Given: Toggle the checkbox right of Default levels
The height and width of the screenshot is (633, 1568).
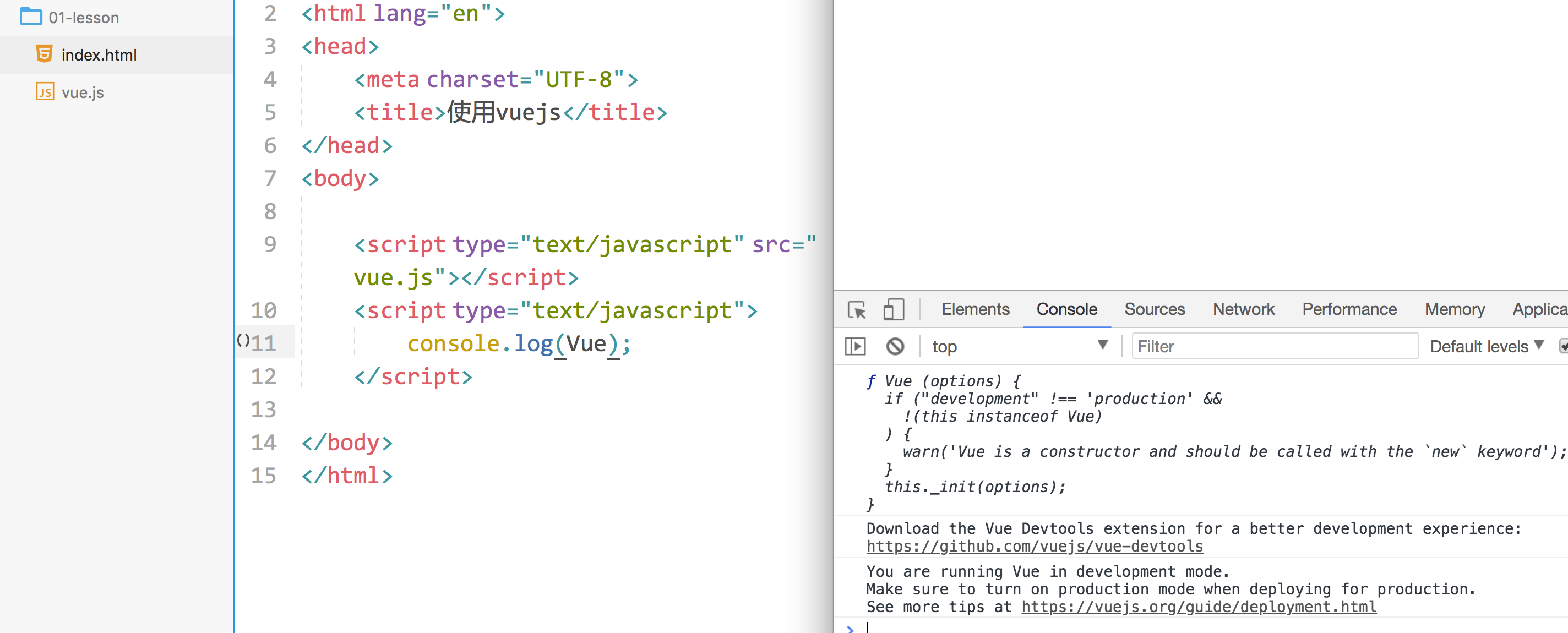Looking at the screenshot, I should [1562, 346].
